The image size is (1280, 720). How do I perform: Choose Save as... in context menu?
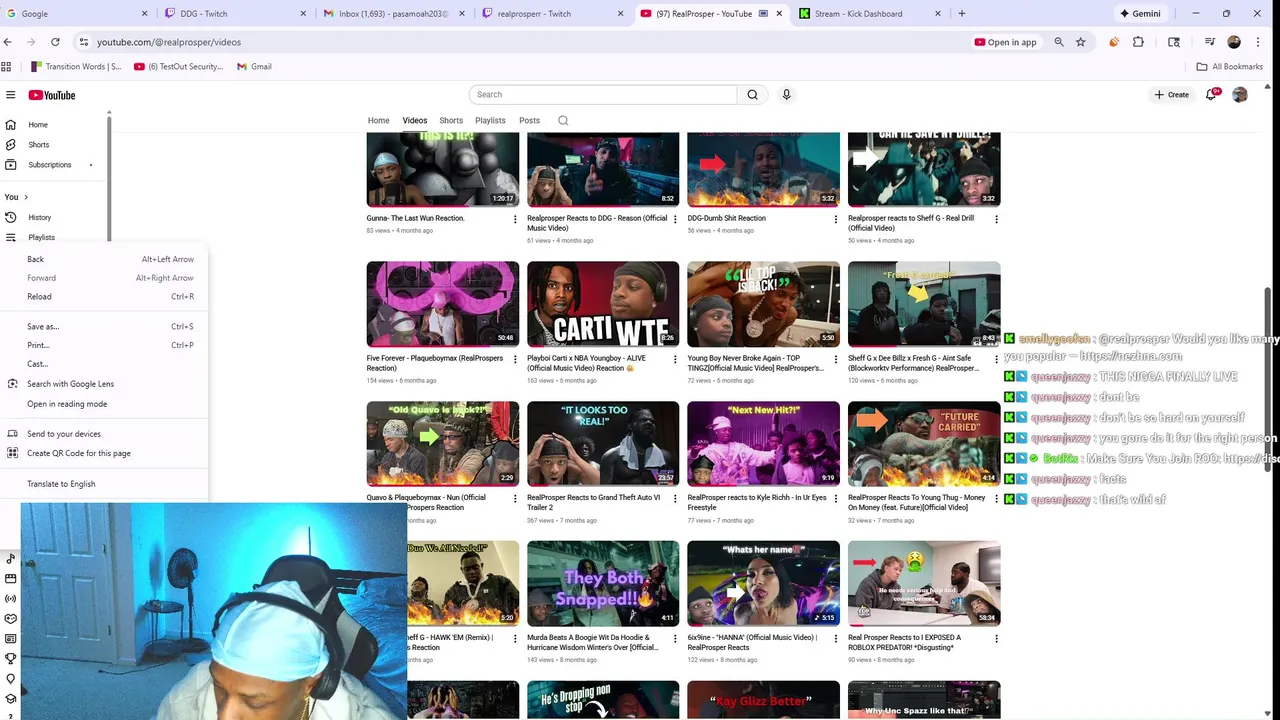(x=105, y=327)
